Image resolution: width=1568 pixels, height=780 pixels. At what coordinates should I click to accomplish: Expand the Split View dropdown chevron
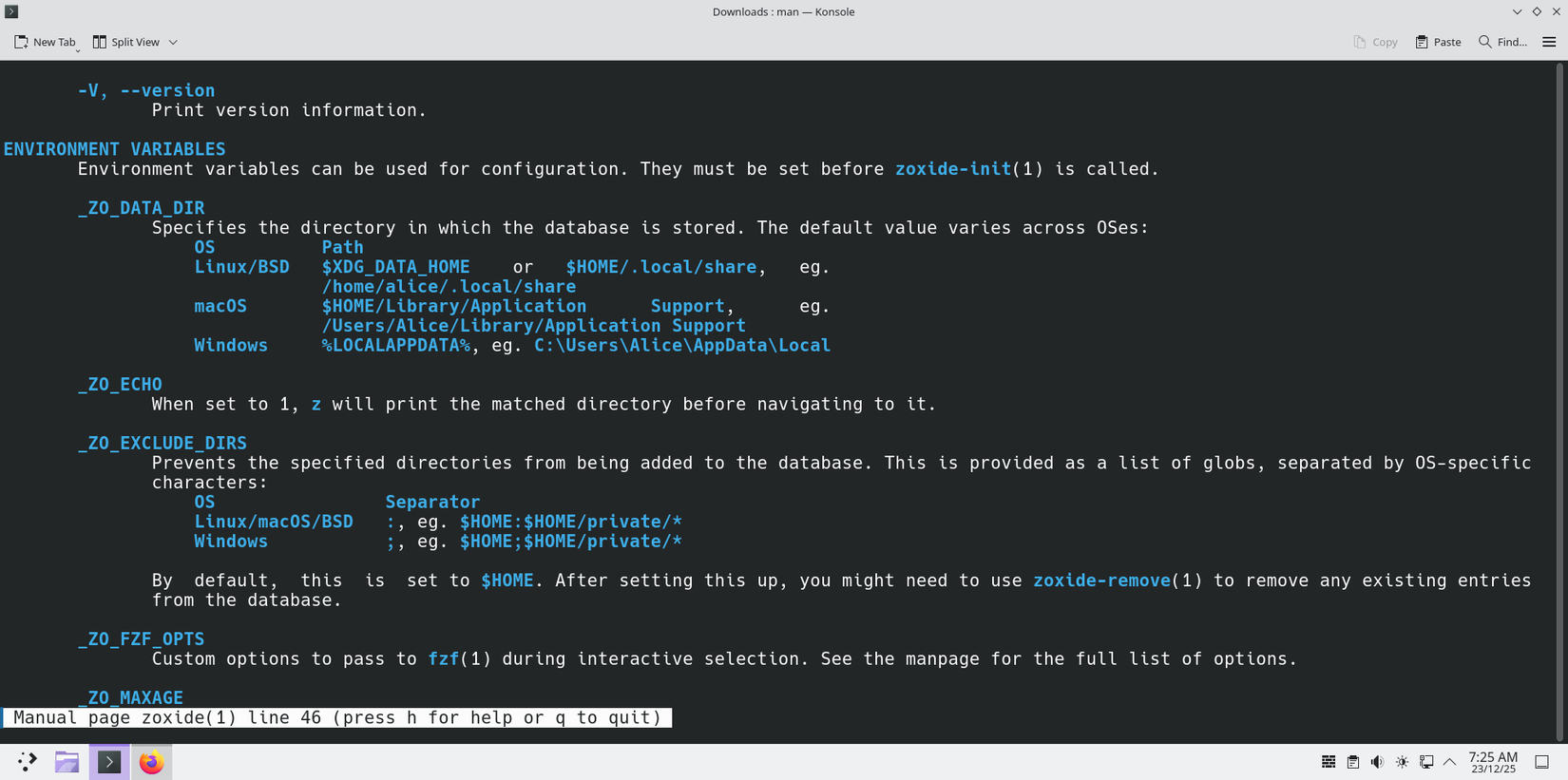(x=173, y=42)
